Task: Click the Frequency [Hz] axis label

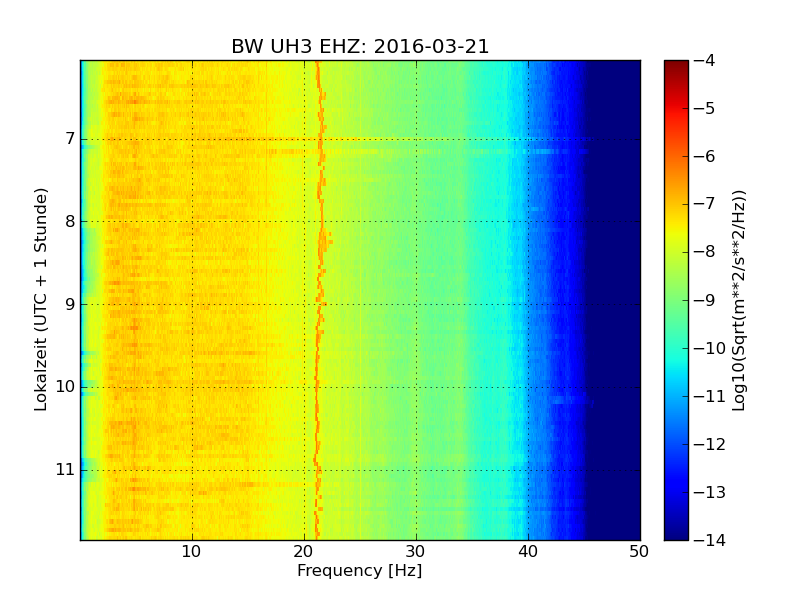Action: point(360,571)
